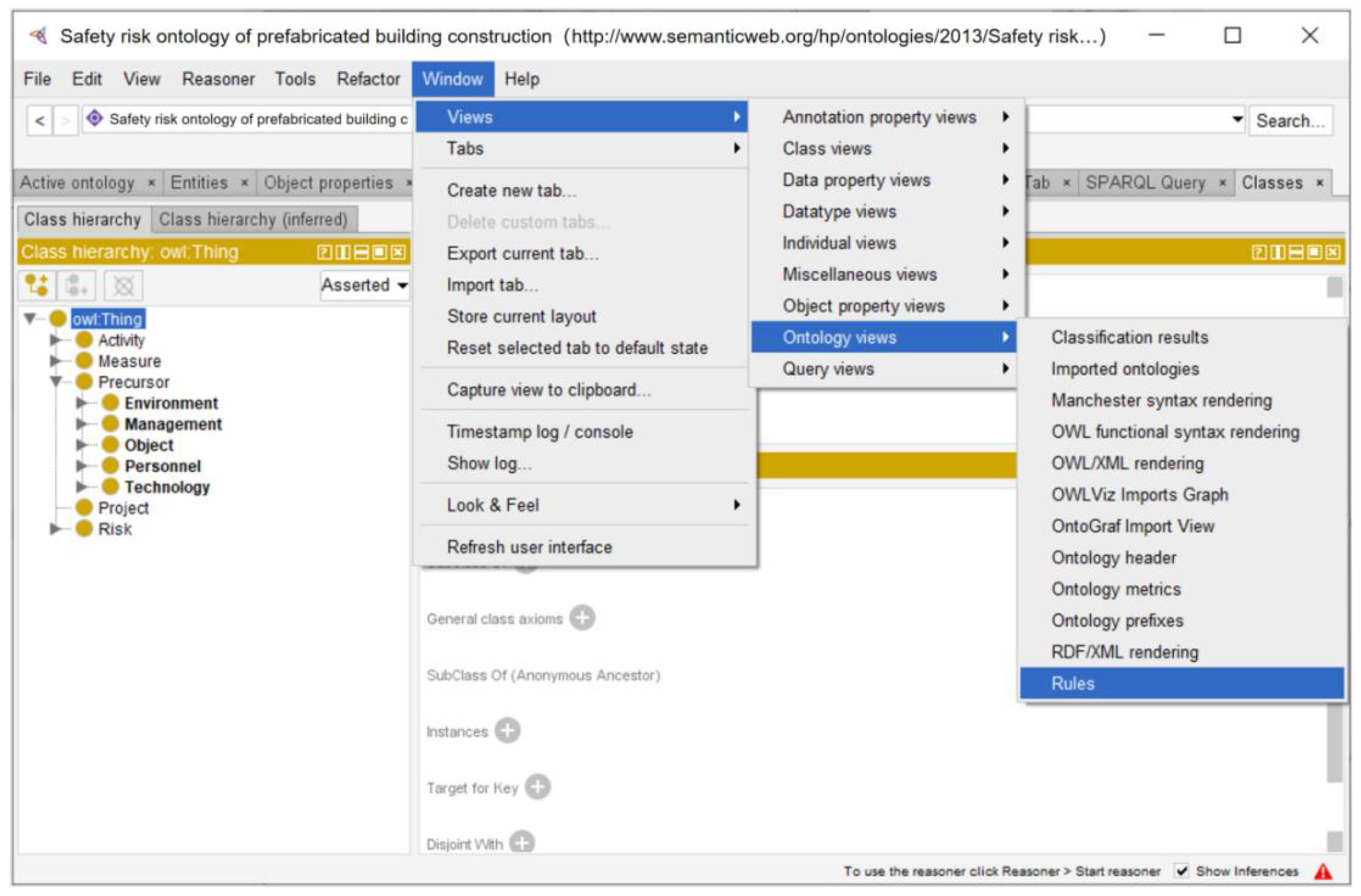Screen dimensions: 1361x896
Task: Open the Asserted dropdown
Action: (365, 285)
